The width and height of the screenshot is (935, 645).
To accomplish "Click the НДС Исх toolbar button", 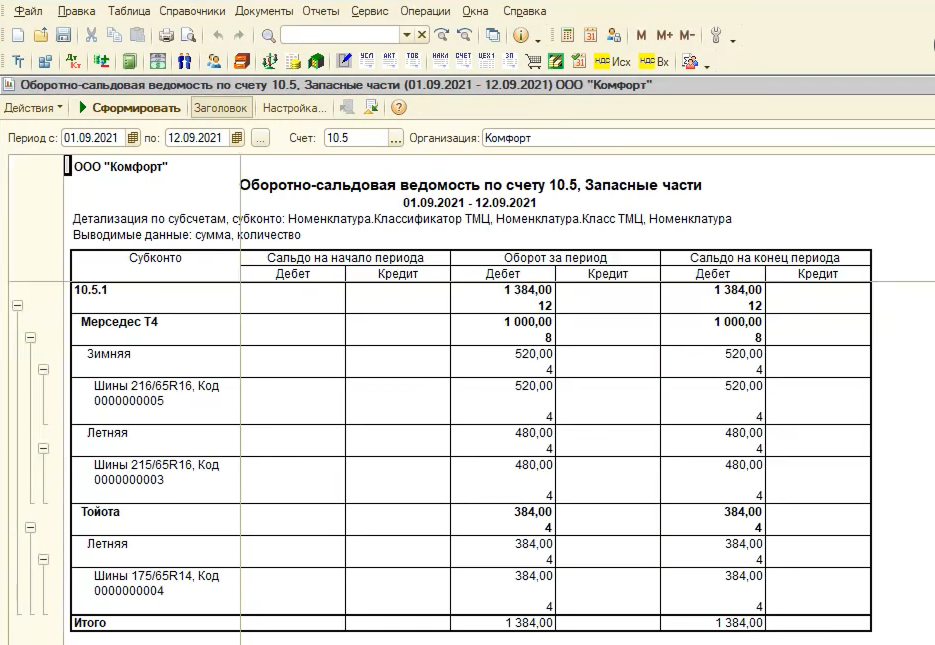I will click(612, 61).
